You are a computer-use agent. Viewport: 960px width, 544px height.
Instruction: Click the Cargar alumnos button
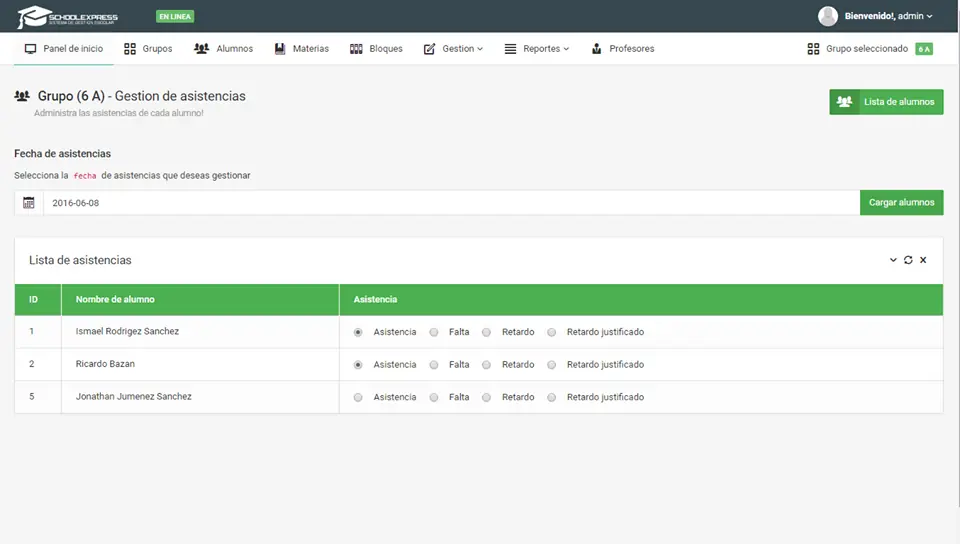901,203
